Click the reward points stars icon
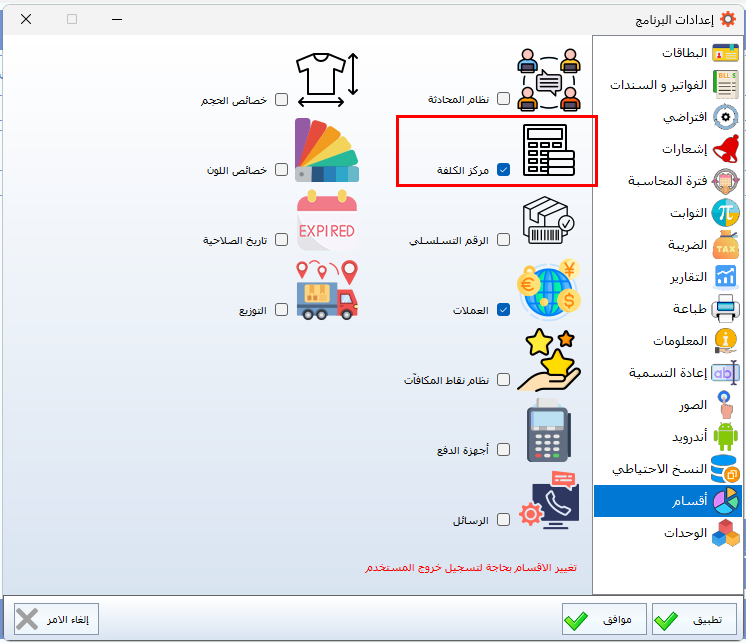This screenshot has width=746, height=643. [x=549, y=362]
